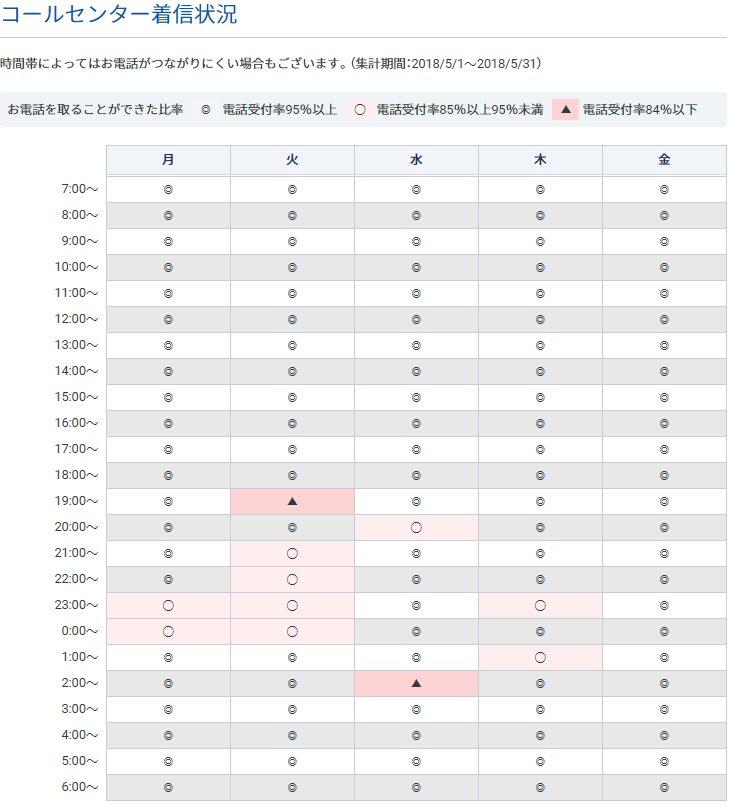Click the double-circle icon for 木 at 15:00
Image resolution: width=734 pixels, height=809 pixels.
click(541, 398)
